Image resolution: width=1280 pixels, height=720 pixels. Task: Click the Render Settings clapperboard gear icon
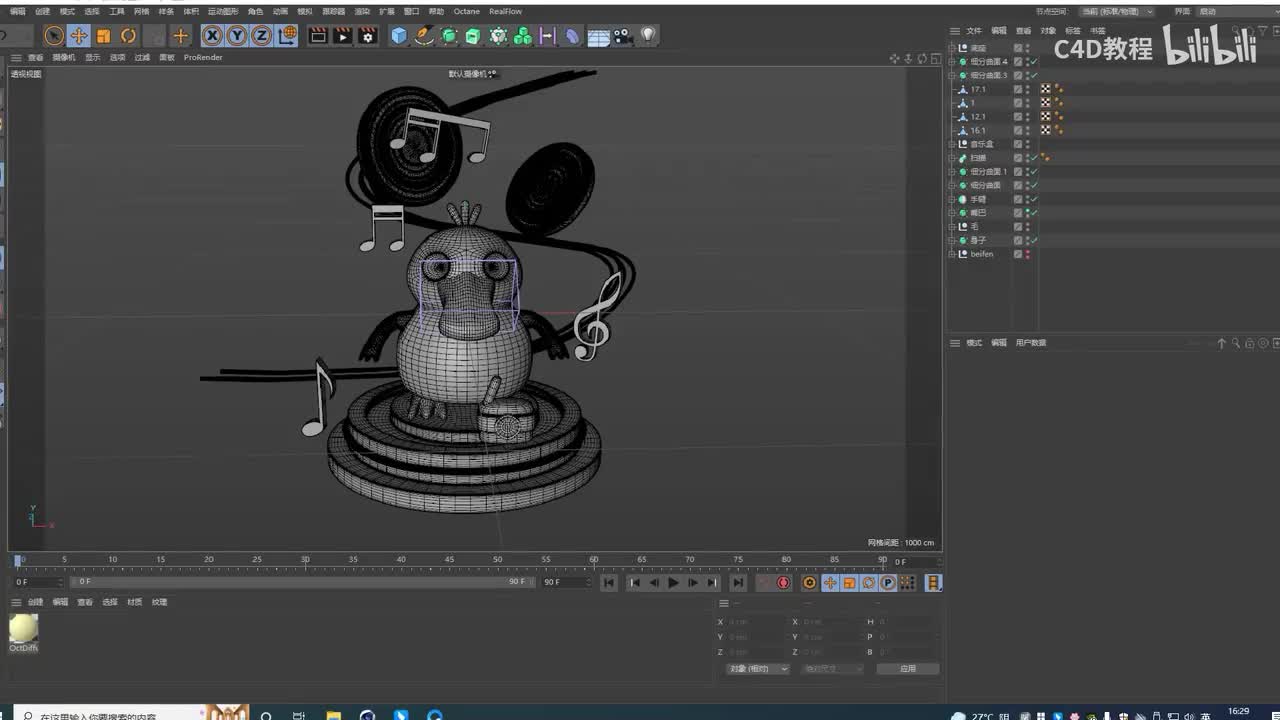[x=368, y=36]
